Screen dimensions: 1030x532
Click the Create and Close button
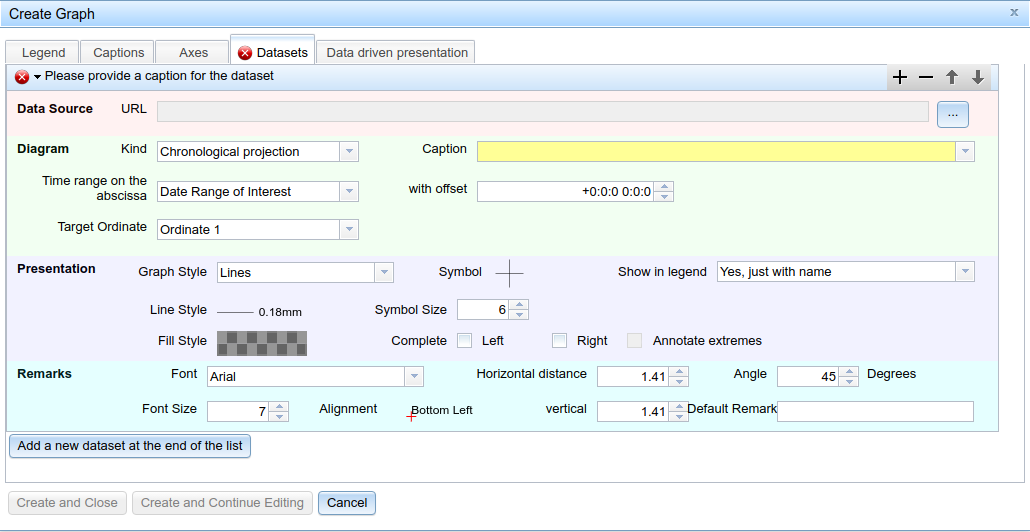click(x=67, y=503)
